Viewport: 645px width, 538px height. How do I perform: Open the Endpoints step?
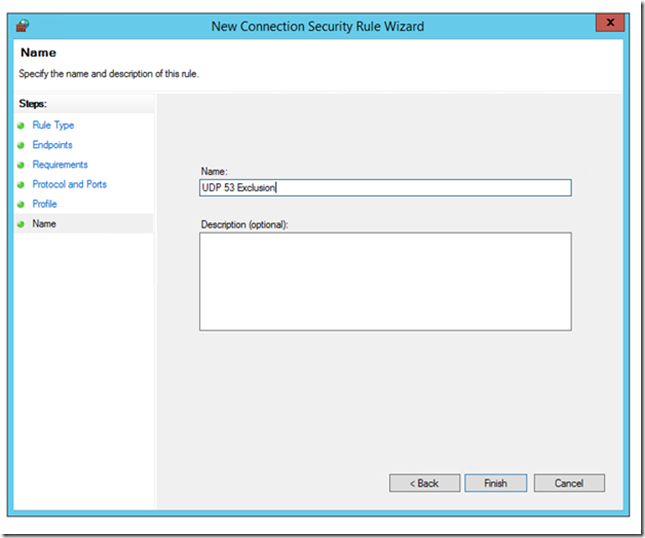click(x=52, y=145)
